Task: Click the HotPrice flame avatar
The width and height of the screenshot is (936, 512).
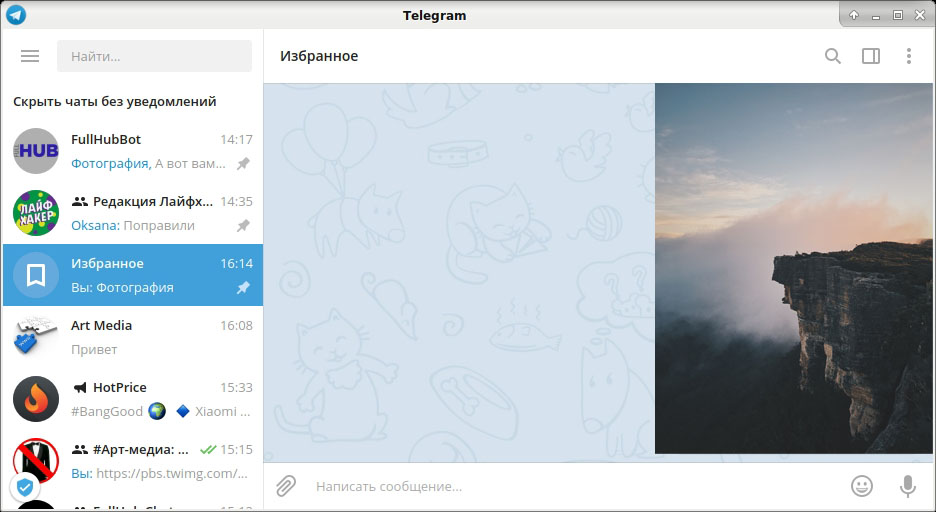Action: 36,399
